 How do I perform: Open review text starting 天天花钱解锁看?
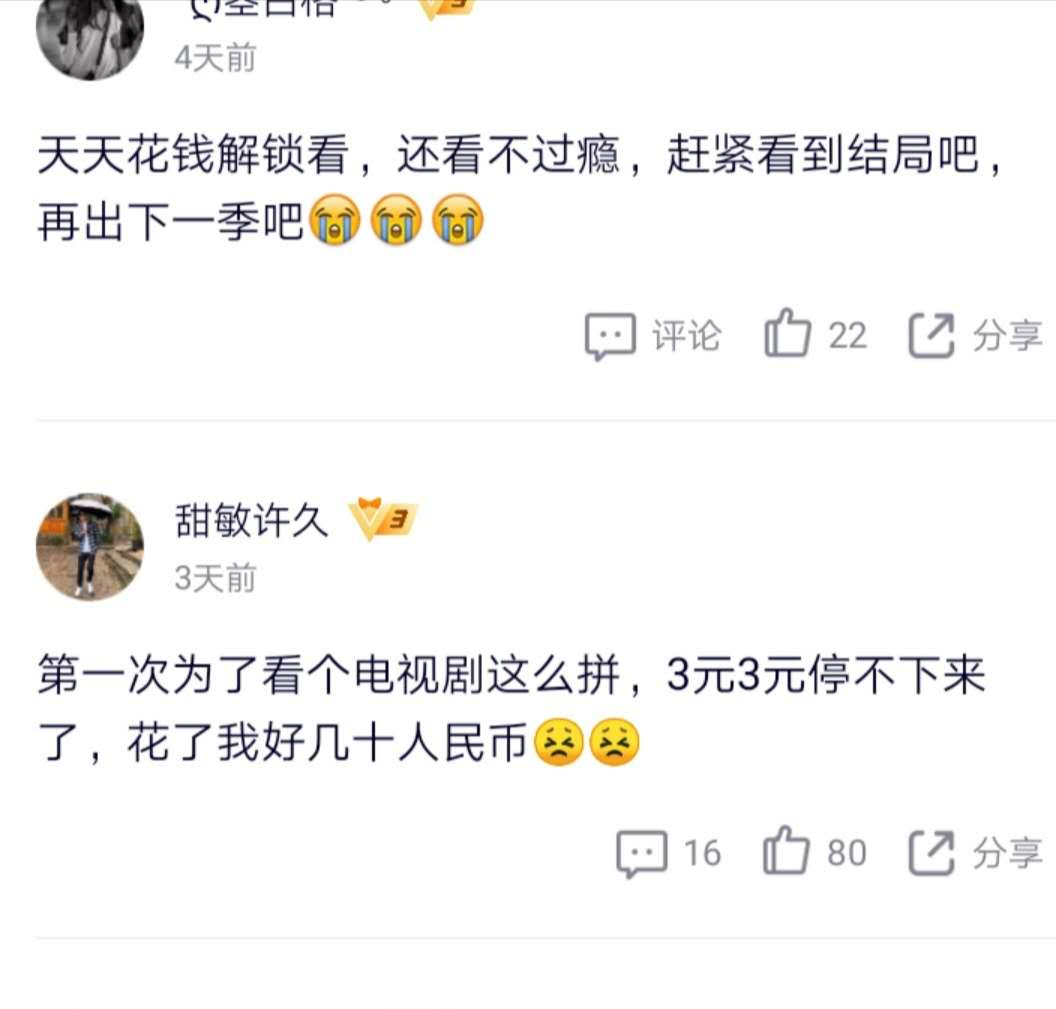[x=520, y=187]
